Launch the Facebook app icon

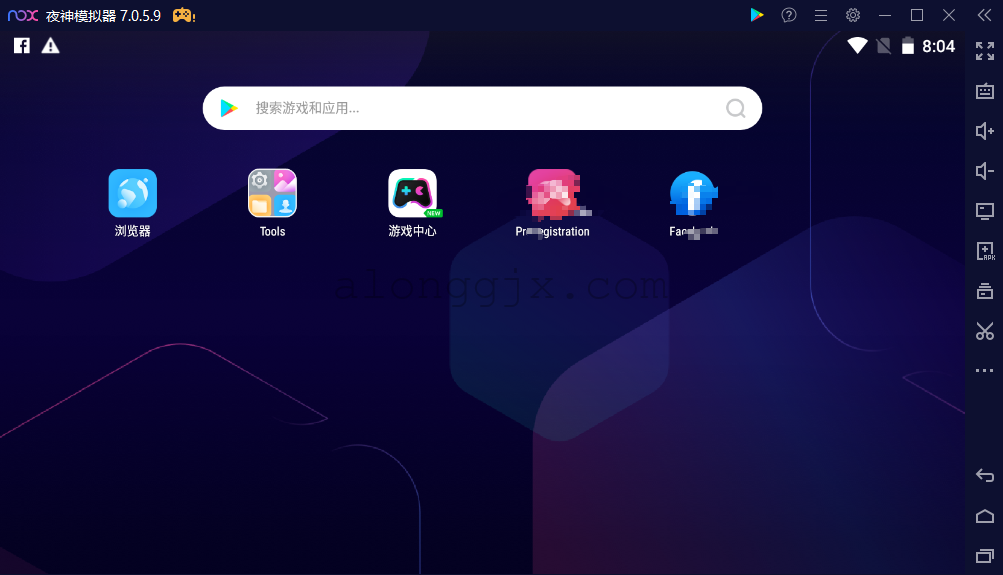(693, 193)
